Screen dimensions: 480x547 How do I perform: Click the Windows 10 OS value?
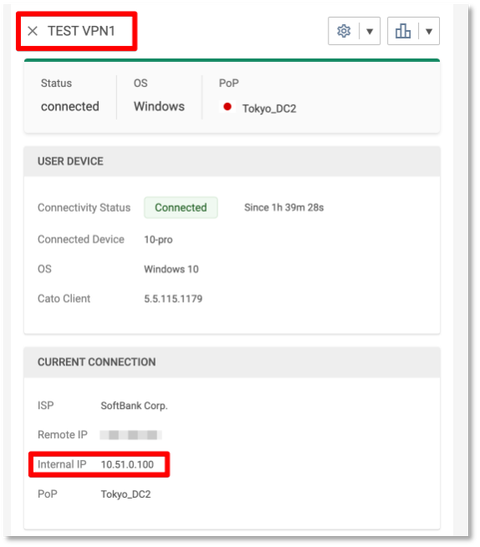(x=171, y=269)
